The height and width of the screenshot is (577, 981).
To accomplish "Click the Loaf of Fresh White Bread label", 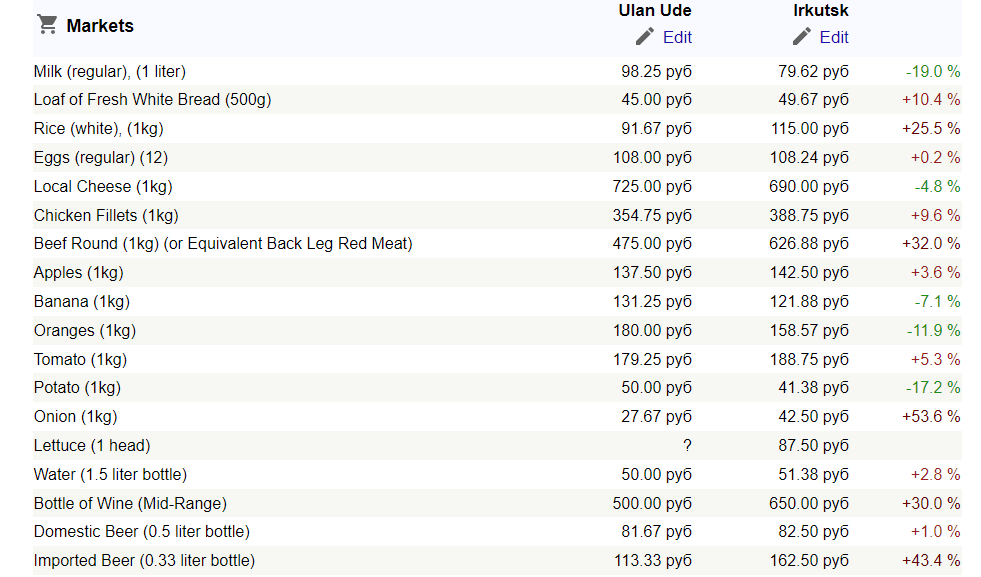I will click(152, 100).
